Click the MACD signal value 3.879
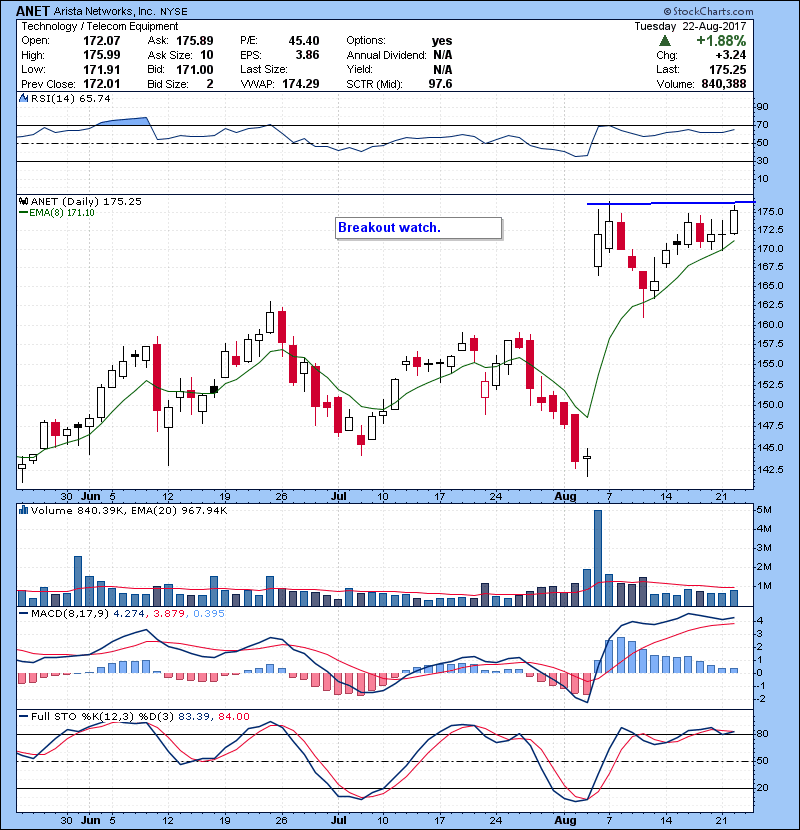This screenshot has width=800, height=830. (169, 614)
